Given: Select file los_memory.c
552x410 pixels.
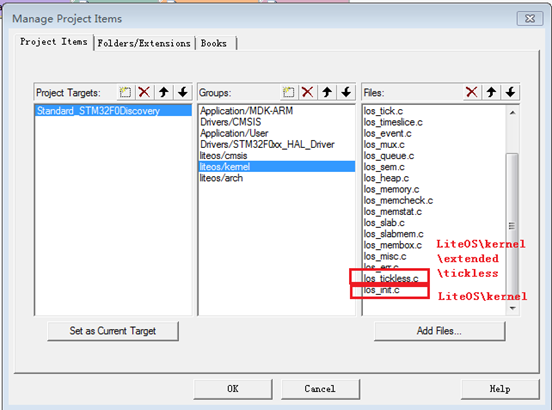Looking at the screenshot, I should pyautogui.click(x=391, y=189).
